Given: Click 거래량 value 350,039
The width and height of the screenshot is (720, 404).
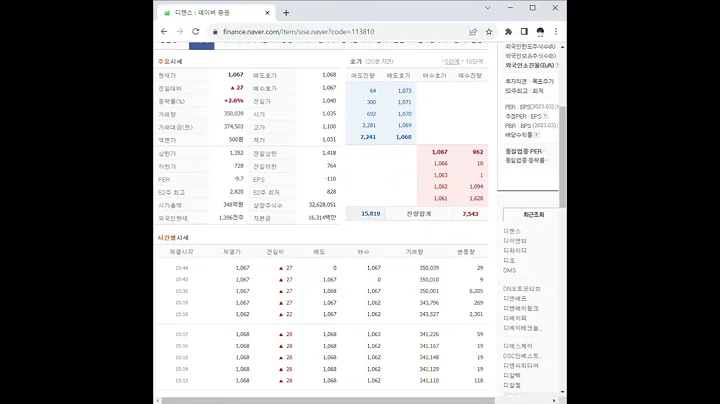Looking at the screenshot, I should coord(234,114).
